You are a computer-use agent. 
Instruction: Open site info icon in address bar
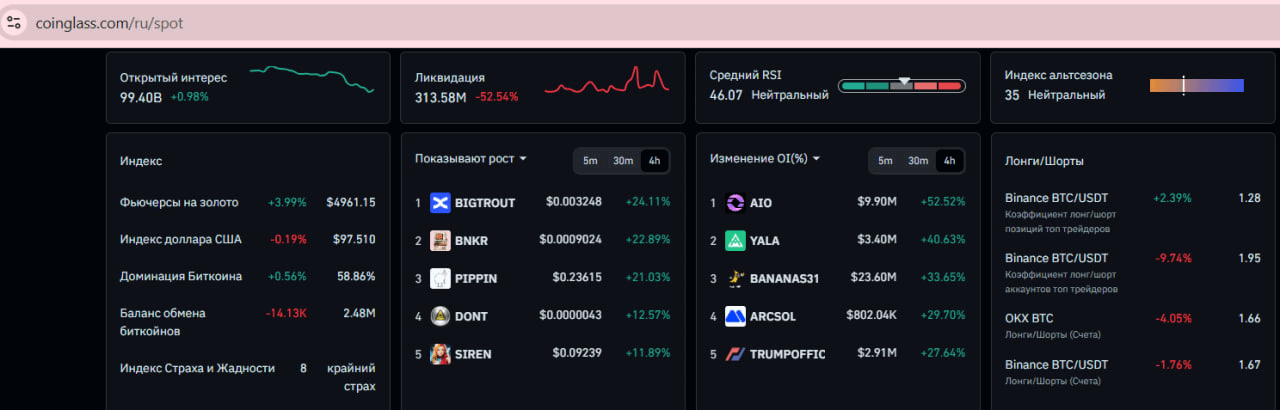pyautogui.click(x=13, y=22)
